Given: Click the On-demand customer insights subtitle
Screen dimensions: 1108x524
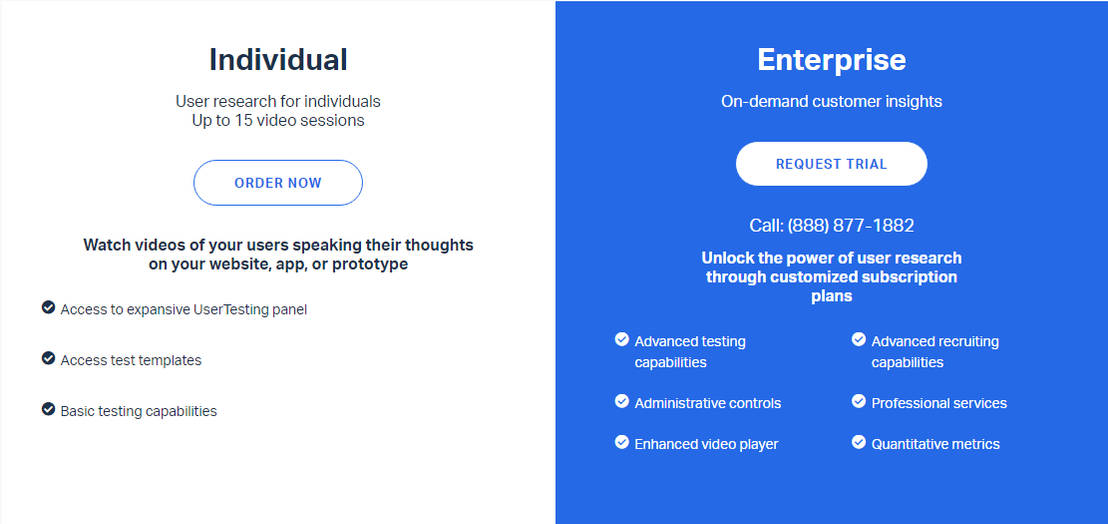Looking at the screenshot, I should [831, 101].
